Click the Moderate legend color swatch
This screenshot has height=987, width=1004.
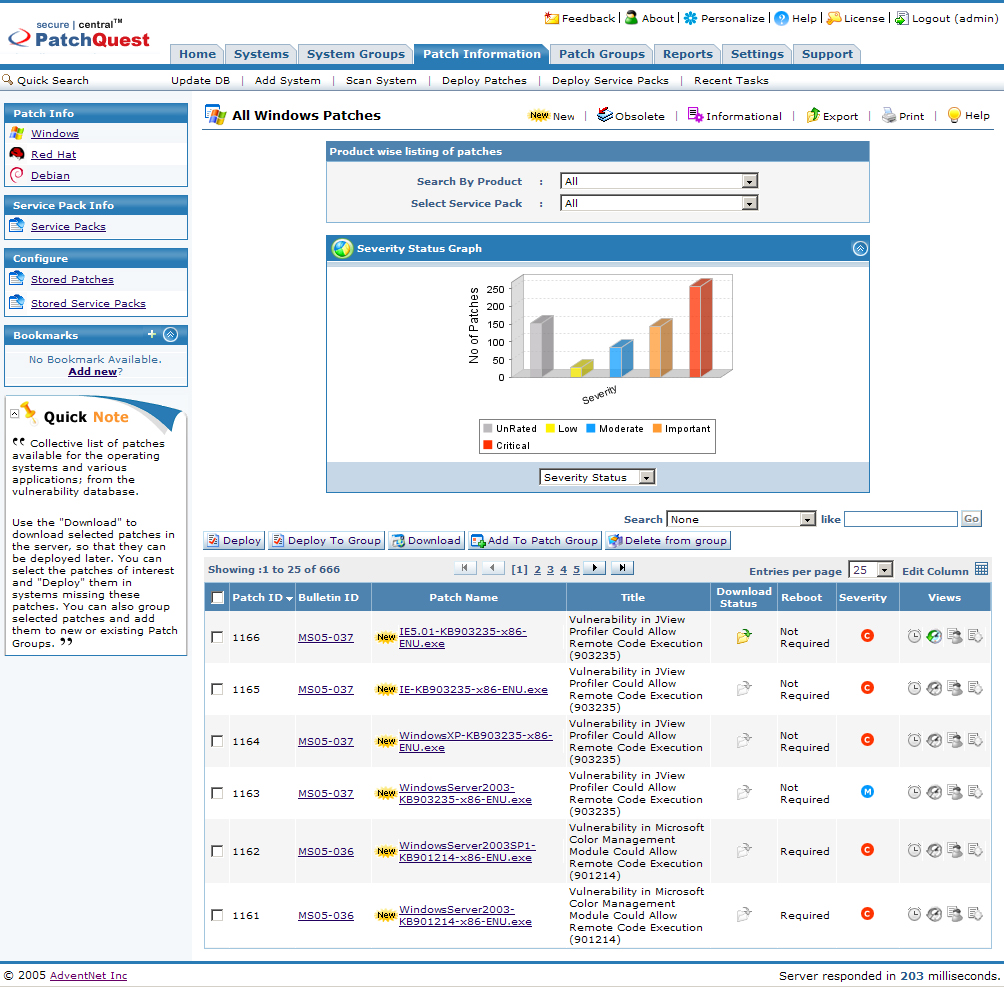(x=590, y=428)
